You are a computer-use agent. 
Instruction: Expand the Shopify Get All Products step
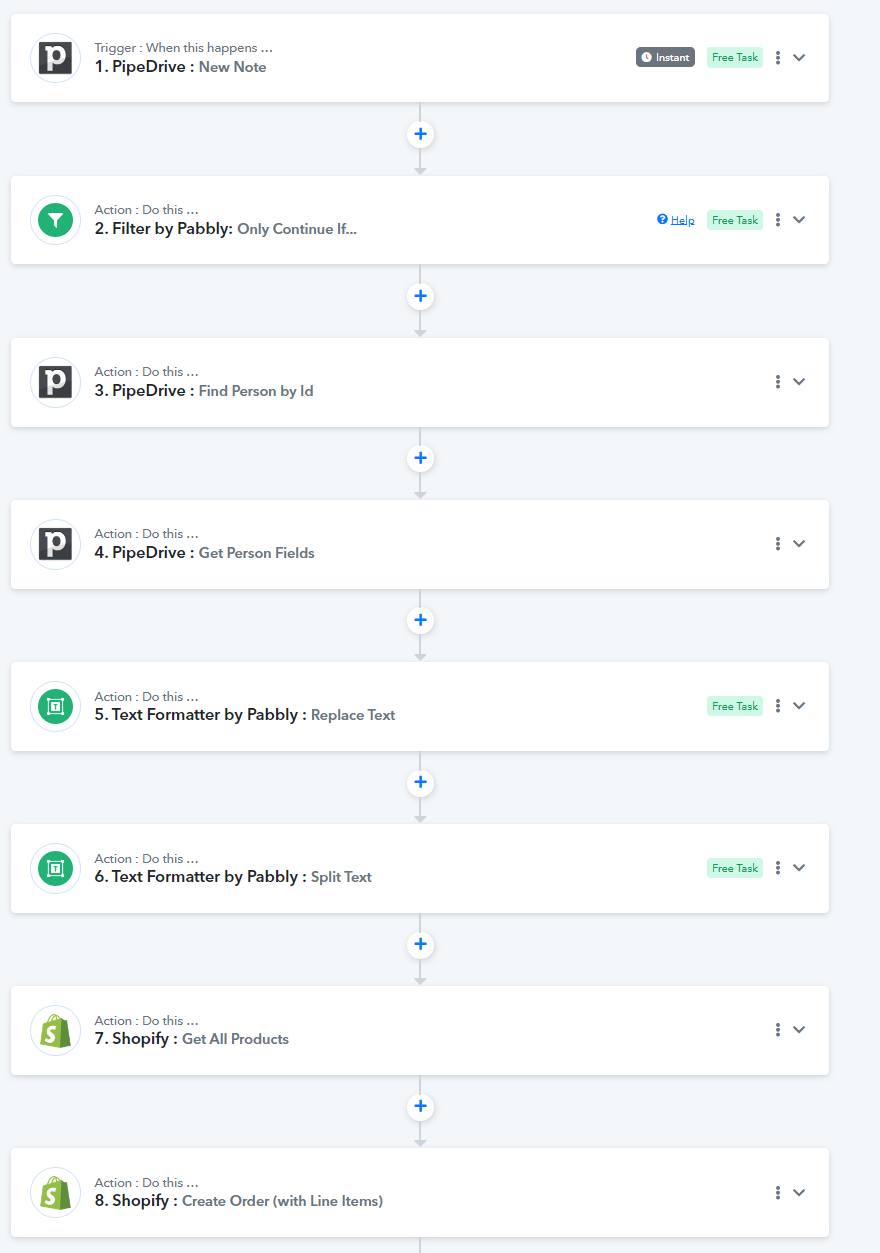pos(799,1030)
